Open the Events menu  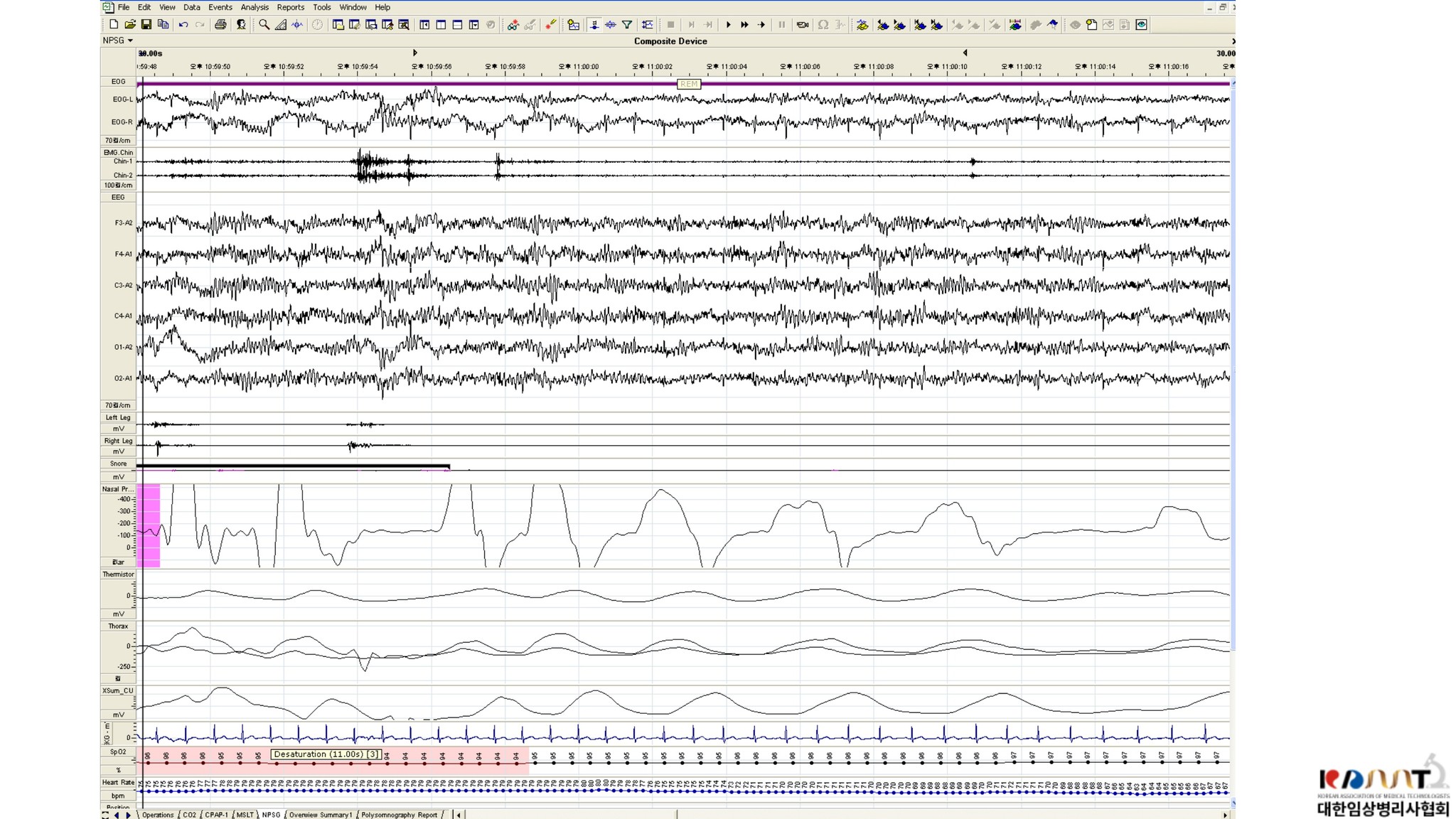[x=220, y=7]
